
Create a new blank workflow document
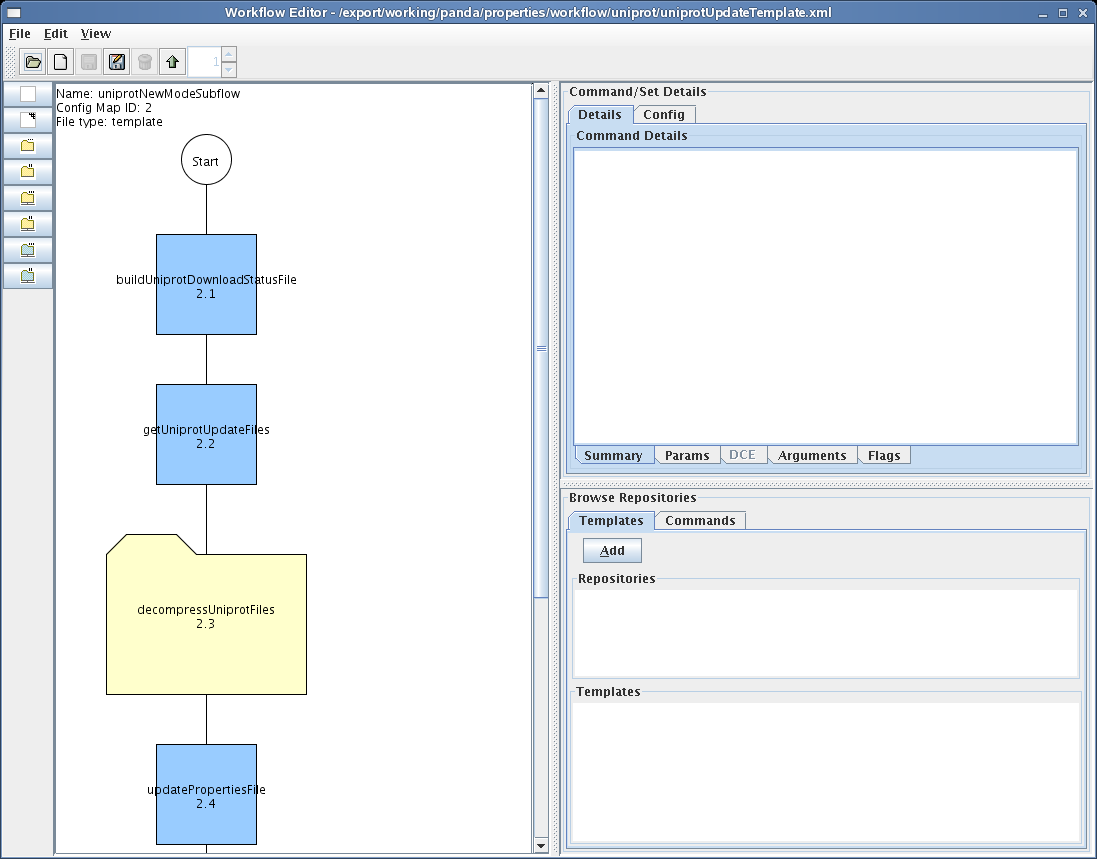pos(61,62)
